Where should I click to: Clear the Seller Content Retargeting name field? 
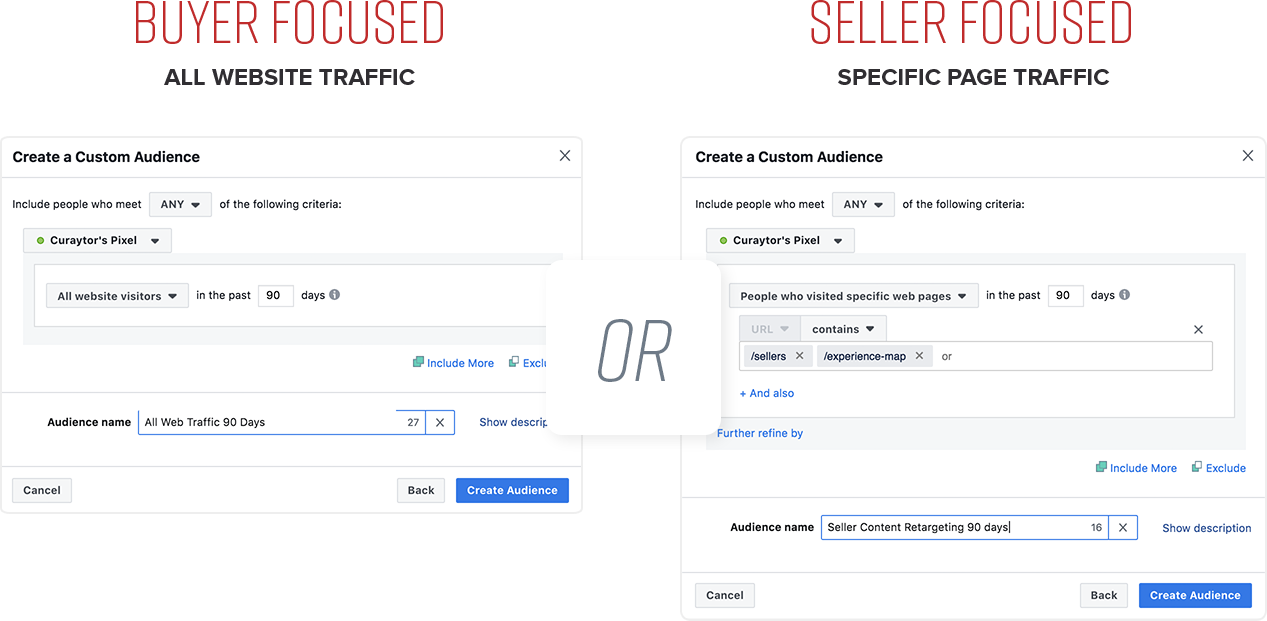coord(1123,528)
